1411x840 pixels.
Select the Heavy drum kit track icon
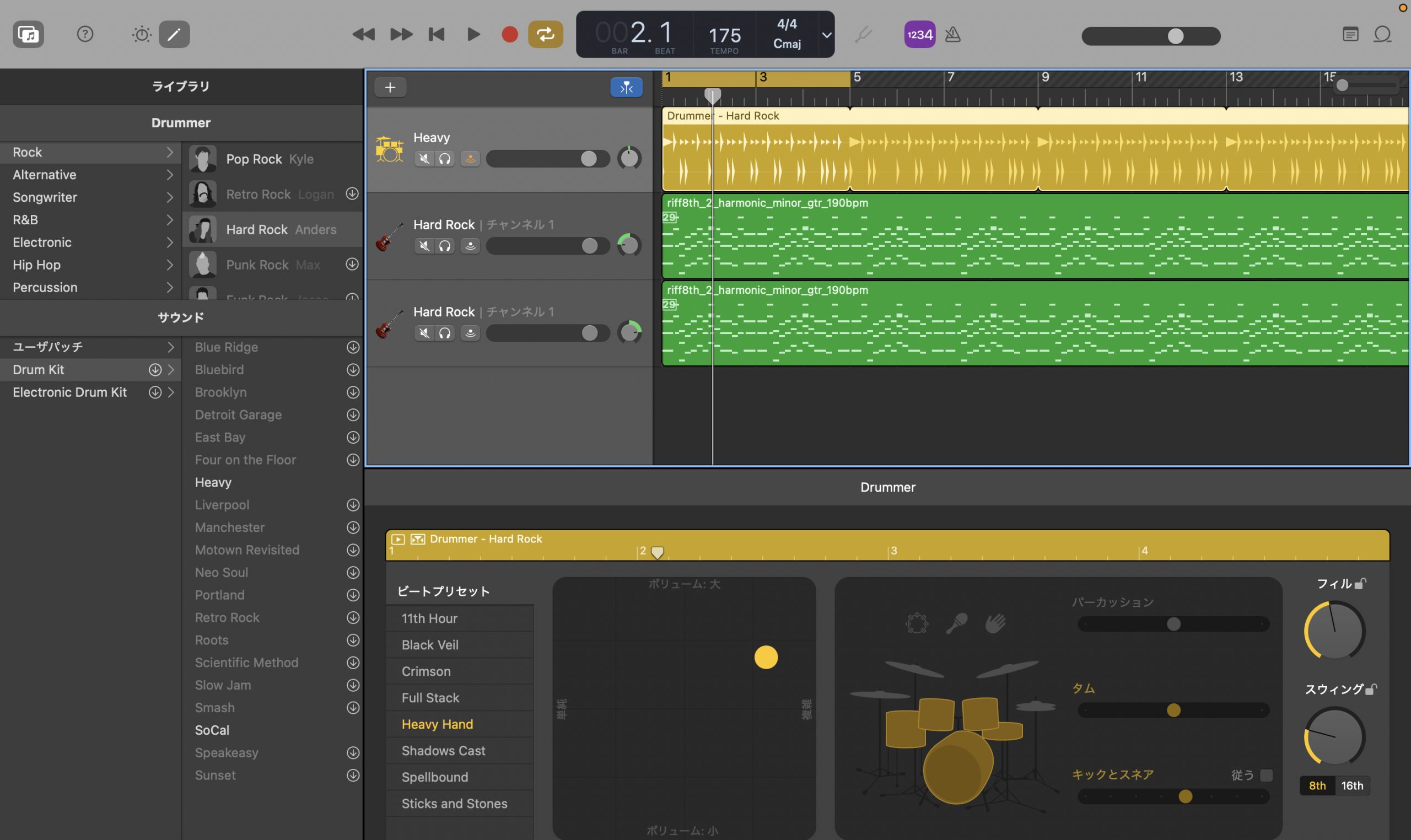(389, 149)
